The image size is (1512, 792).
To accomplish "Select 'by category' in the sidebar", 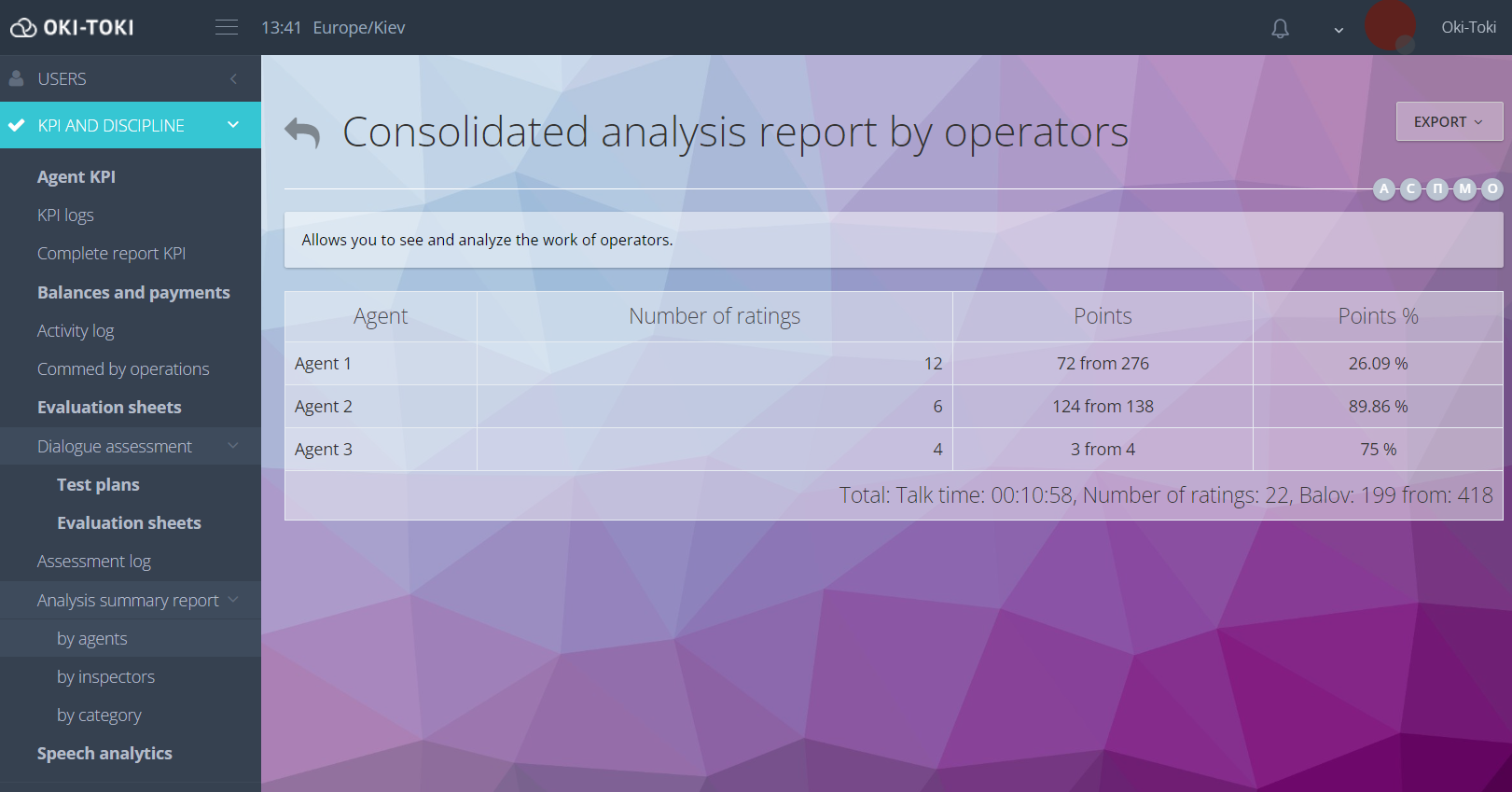I will pos(99,716).
